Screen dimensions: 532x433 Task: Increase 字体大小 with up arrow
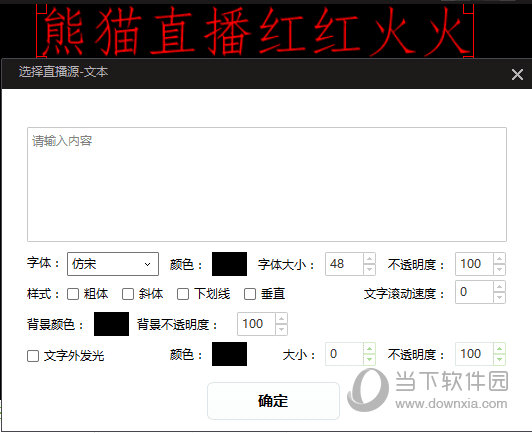pos(369,259)
